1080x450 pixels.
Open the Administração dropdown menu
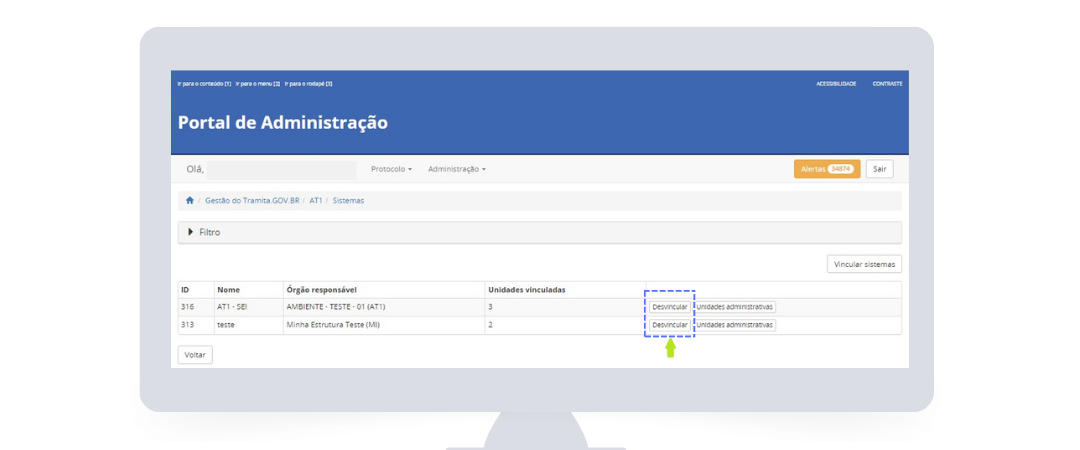[x=456, y=169]
